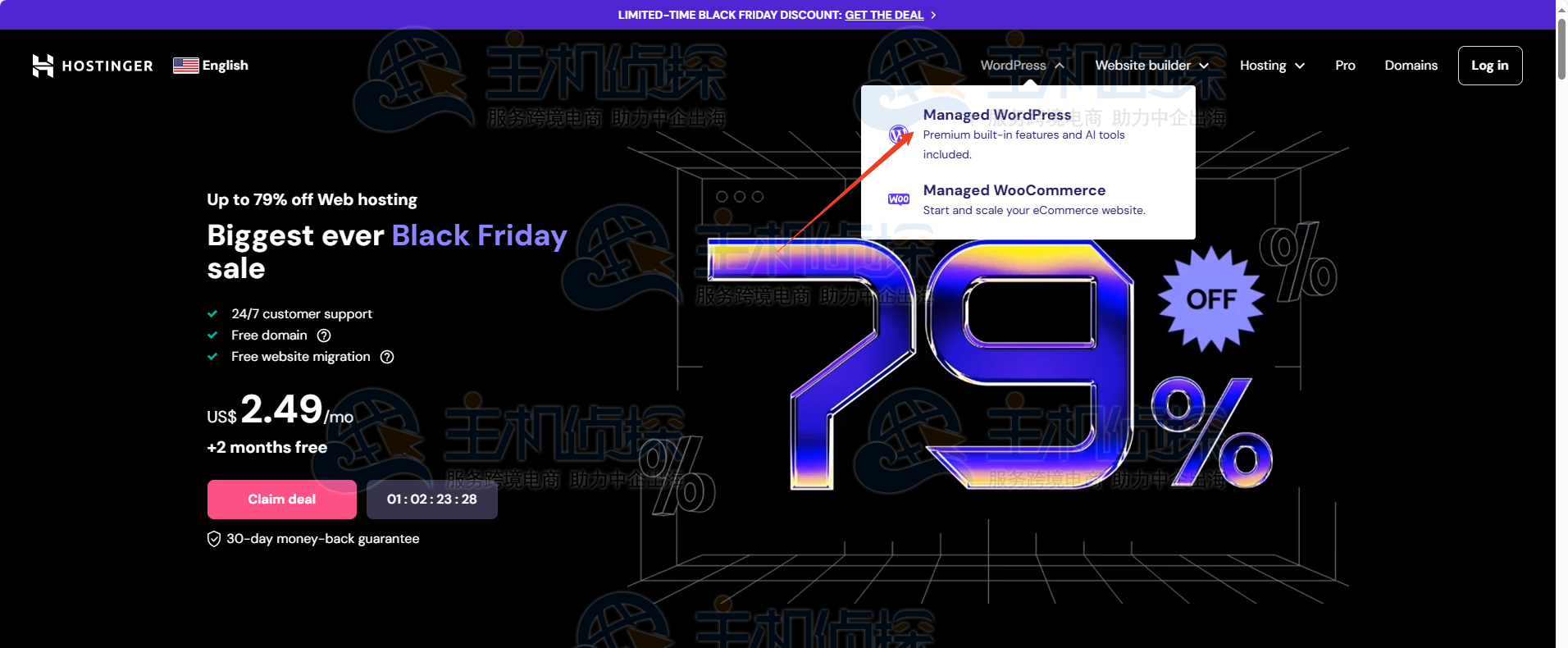Click "Premium built-in features and AI tools" text
The height and width of the screenshot is (648, 1568).
pos(1023,135)
